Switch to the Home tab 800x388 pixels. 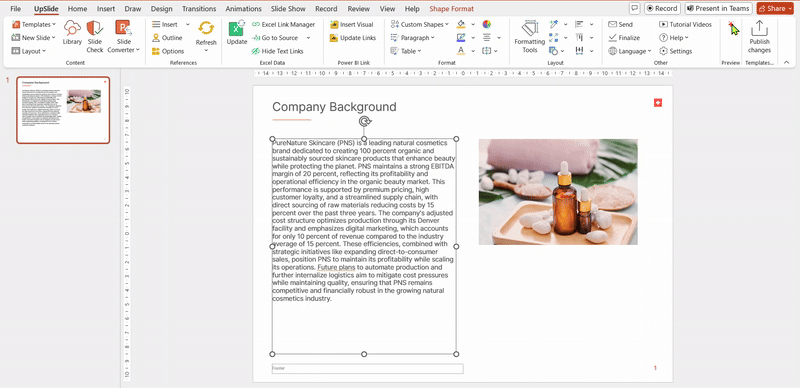coord(77,9)
